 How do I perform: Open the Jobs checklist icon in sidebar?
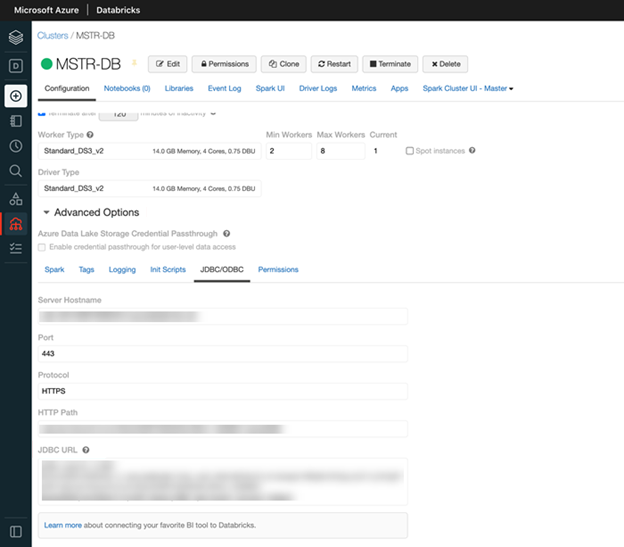pyautogui.click(x=15, y=248)
